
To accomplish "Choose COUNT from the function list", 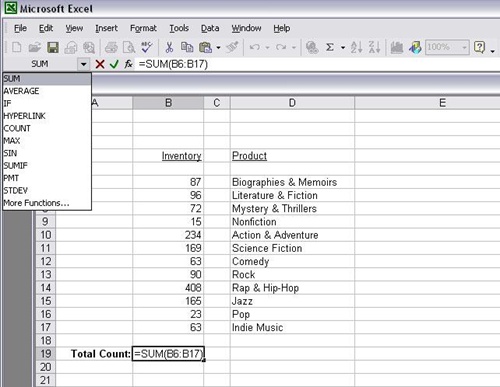I will tap(47, 128).
